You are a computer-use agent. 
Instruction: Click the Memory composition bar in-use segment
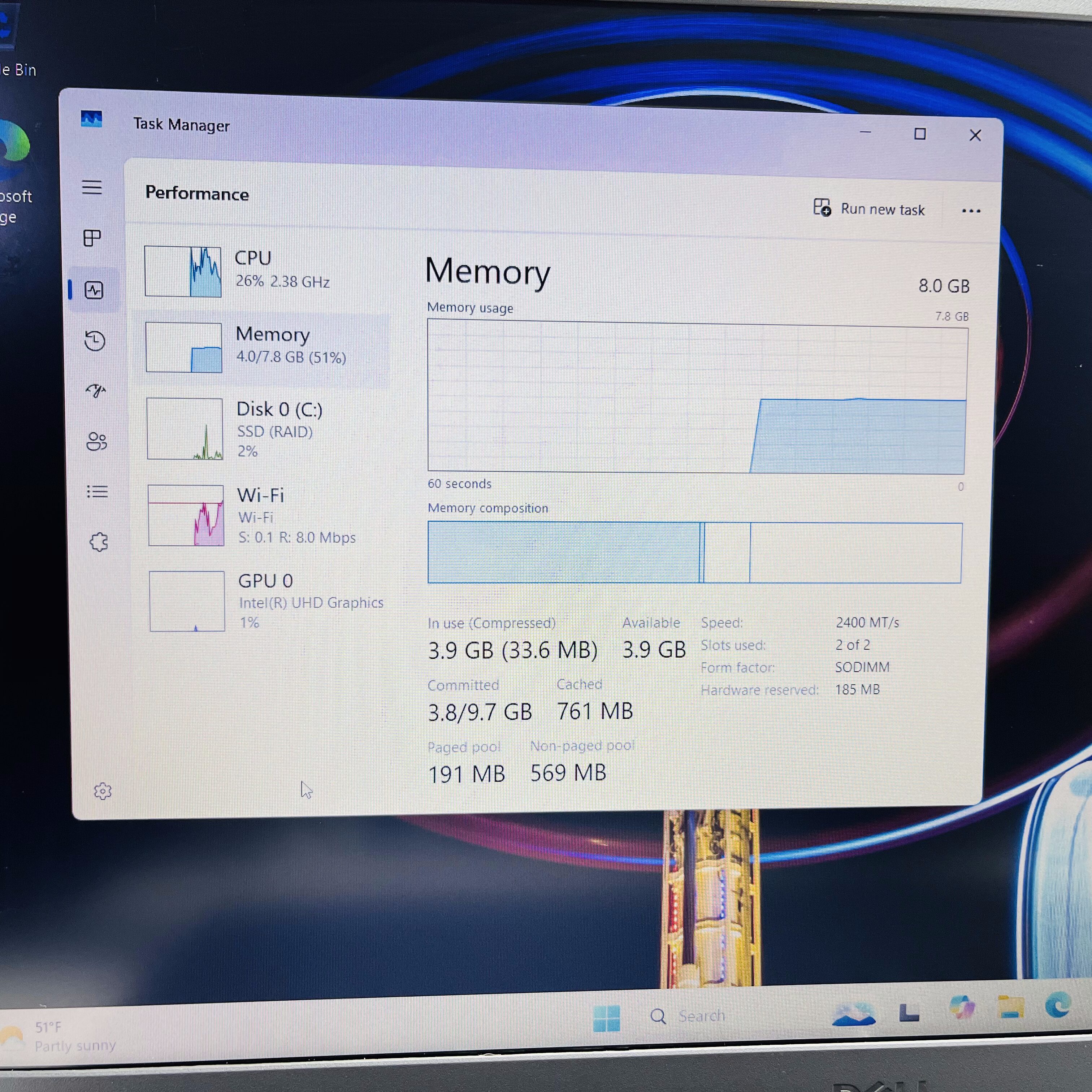[x=564, y=552]
